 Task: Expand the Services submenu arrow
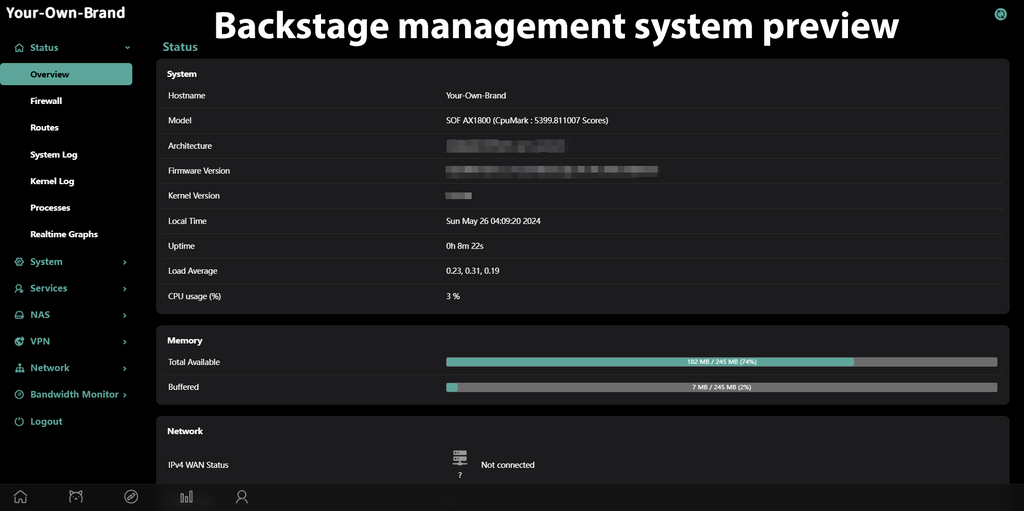(x=125, y=289)
